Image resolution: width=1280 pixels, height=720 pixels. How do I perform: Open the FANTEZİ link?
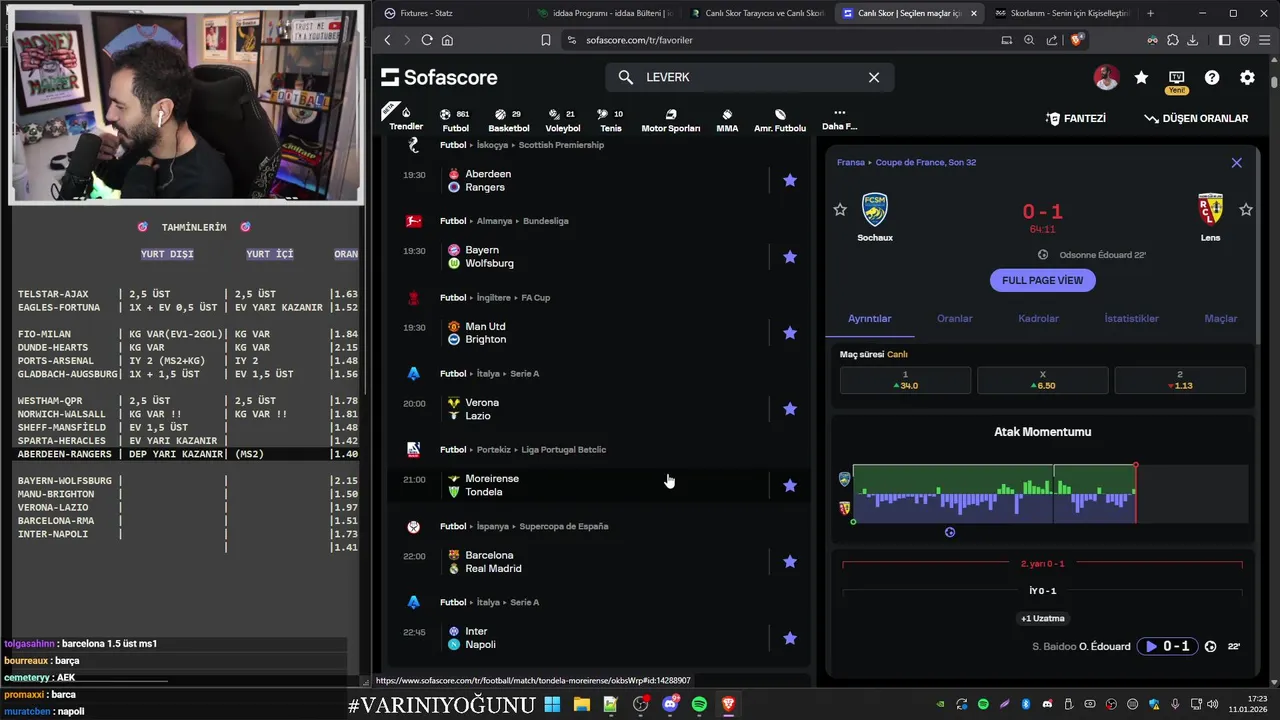coord(1076,118)
